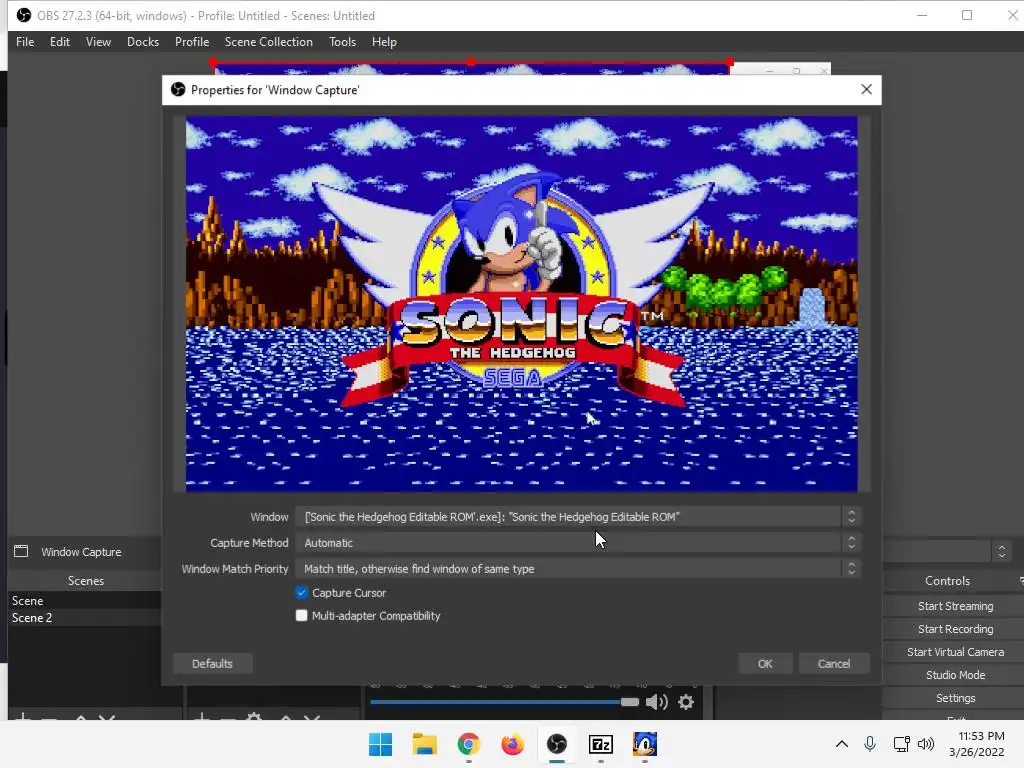The image size is (1024, 768).
Task: Open the Help menu
Action: pyautogui.click(x=384, y=42)
